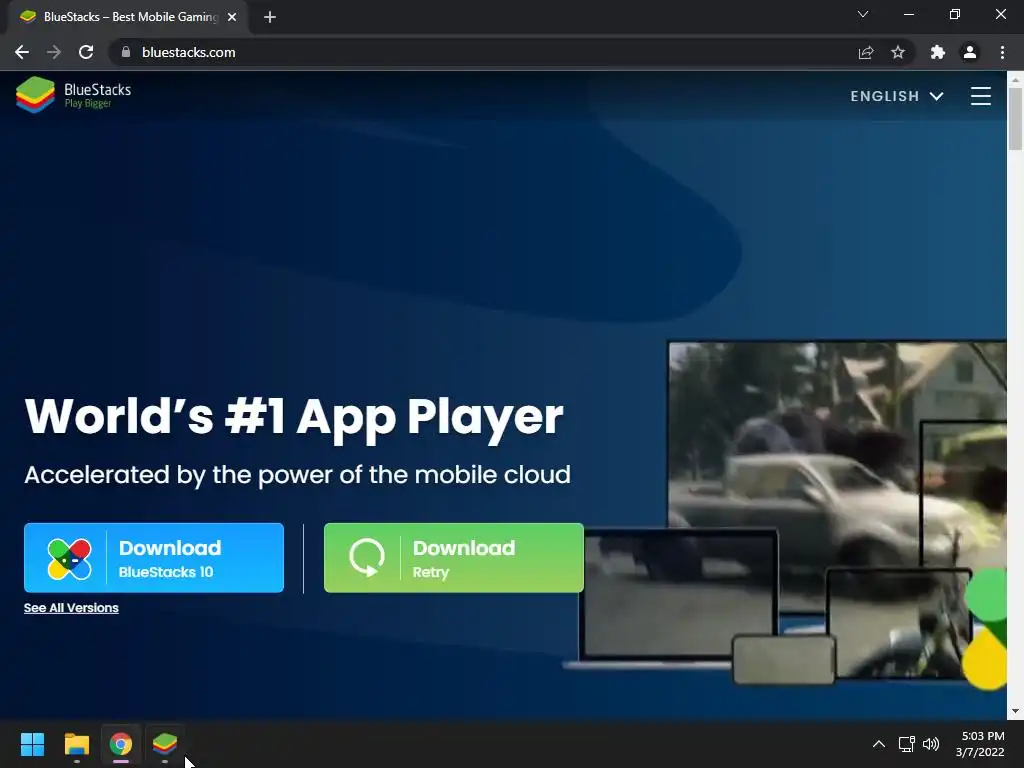Viewport: 1024px width, 768px height.
Task: Click the gameplay video on the monitor mockup
Action: point(837,451)
